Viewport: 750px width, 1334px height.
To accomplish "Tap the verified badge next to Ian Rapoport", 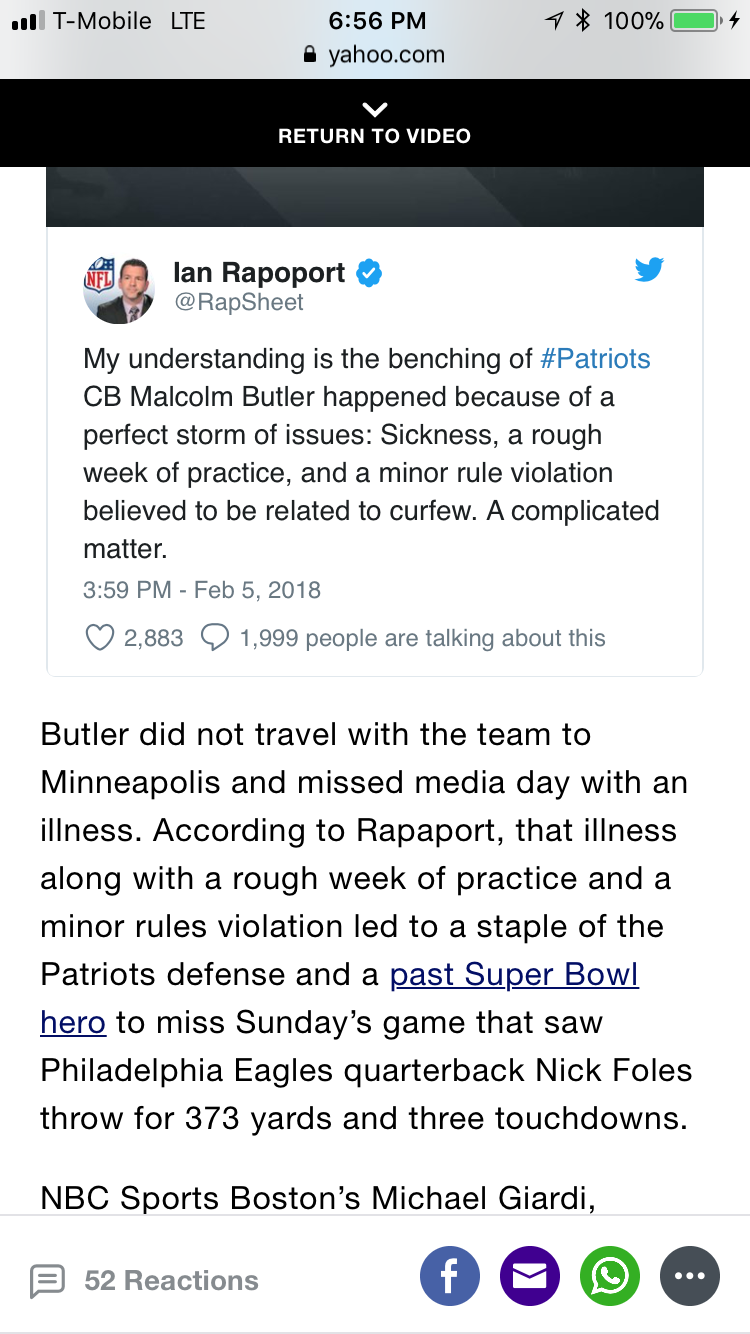I will 370,272.
